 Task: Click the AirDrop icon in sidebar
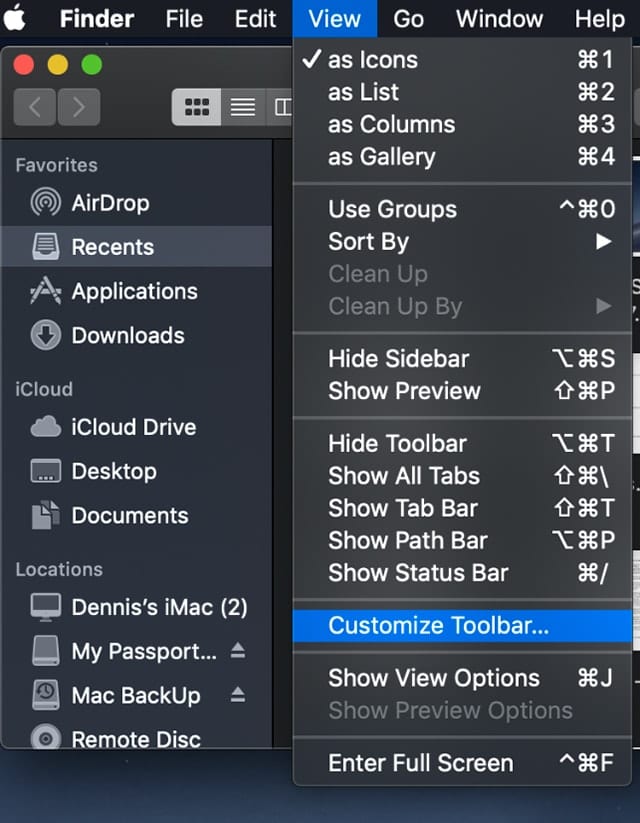point(45,203)
